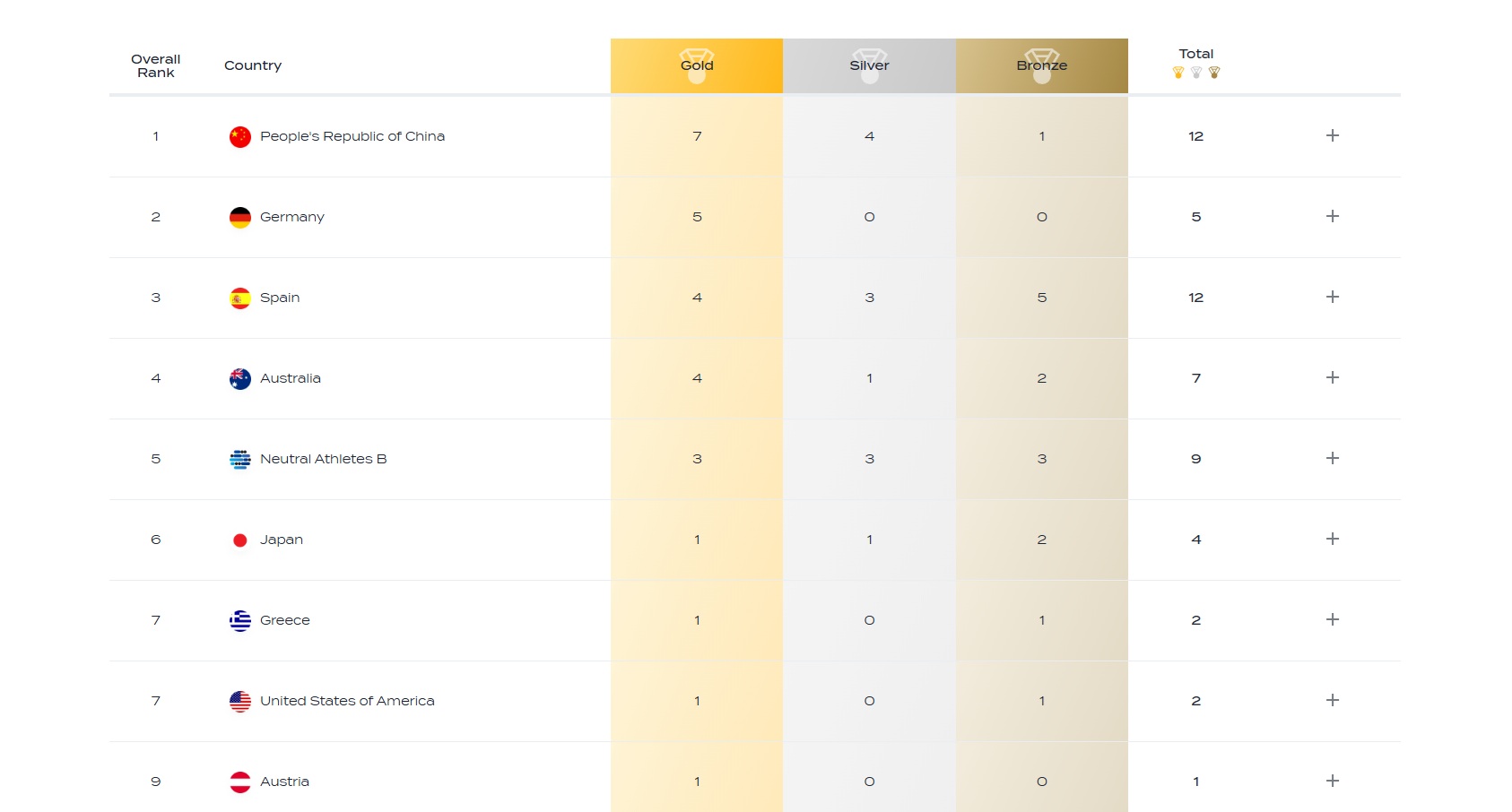
Task: Click the Greece flag icon
Action: point(239,620)
